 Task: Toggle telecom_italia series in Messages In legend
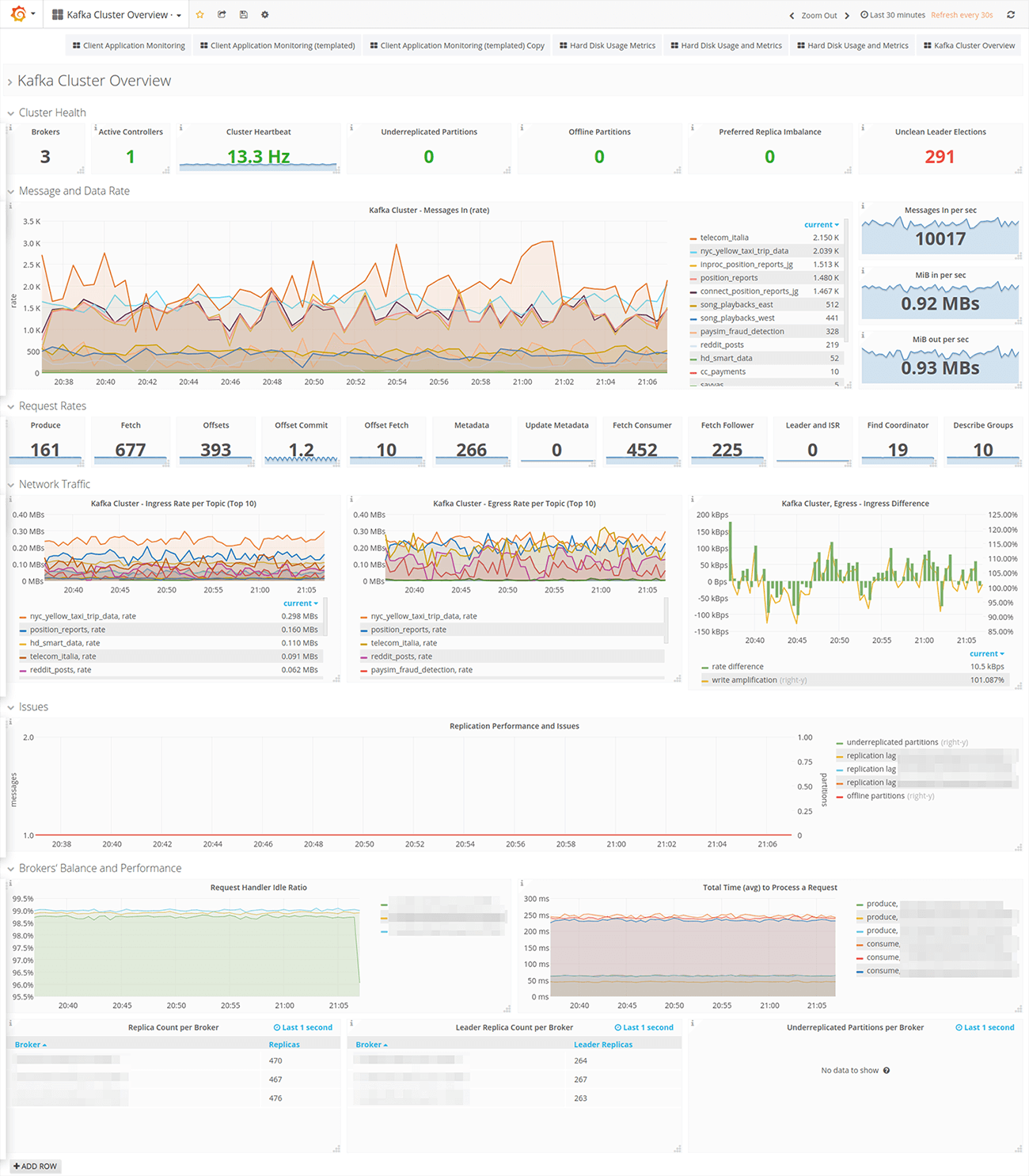click(724, 238)
